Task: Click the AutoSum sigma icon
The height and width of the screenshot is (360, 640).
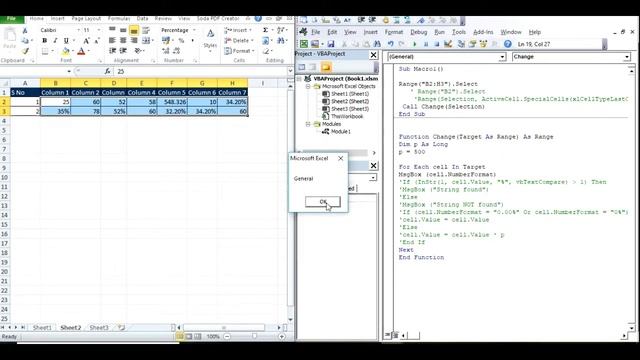Action: [x=265, y=30]
